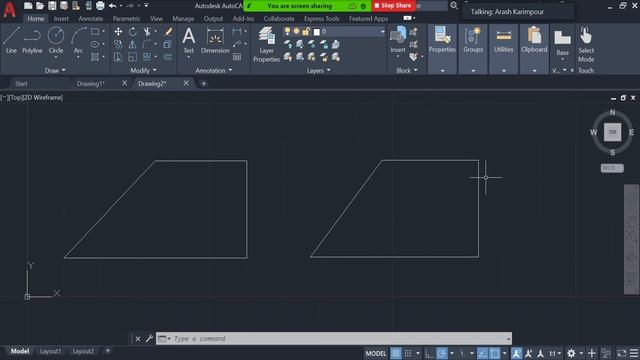640x360 pixels.
Task: Open the Annotate ribbon tab
Action: pyautogui.click(x=91, y=19)
